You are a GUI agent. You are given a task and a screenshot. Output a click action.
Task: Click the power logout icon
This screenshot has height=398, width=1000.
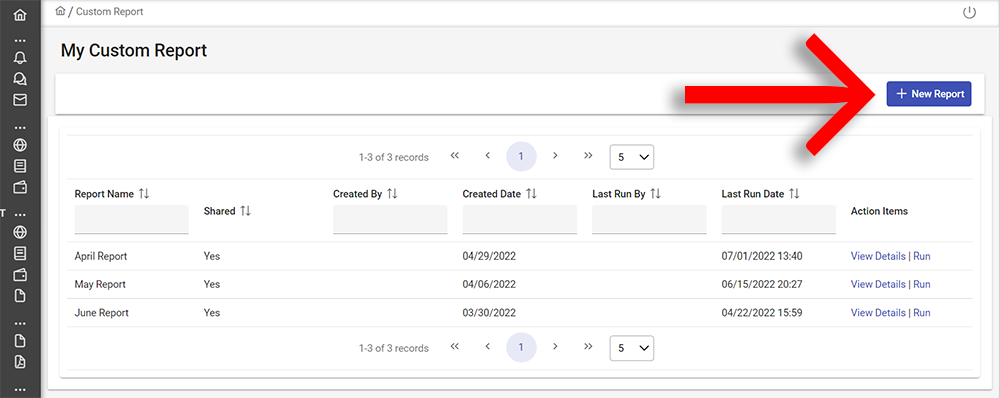point(969,13)
